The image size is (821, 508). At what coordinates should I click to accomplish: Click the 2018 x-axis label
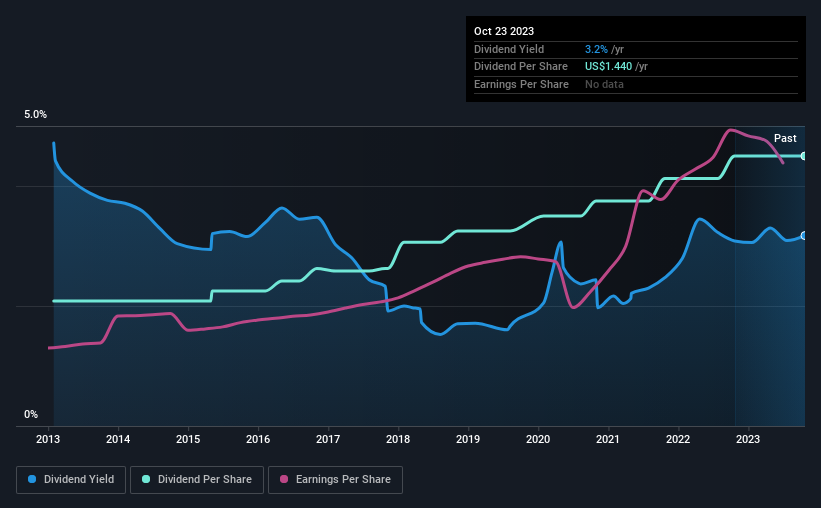[398, 439]
